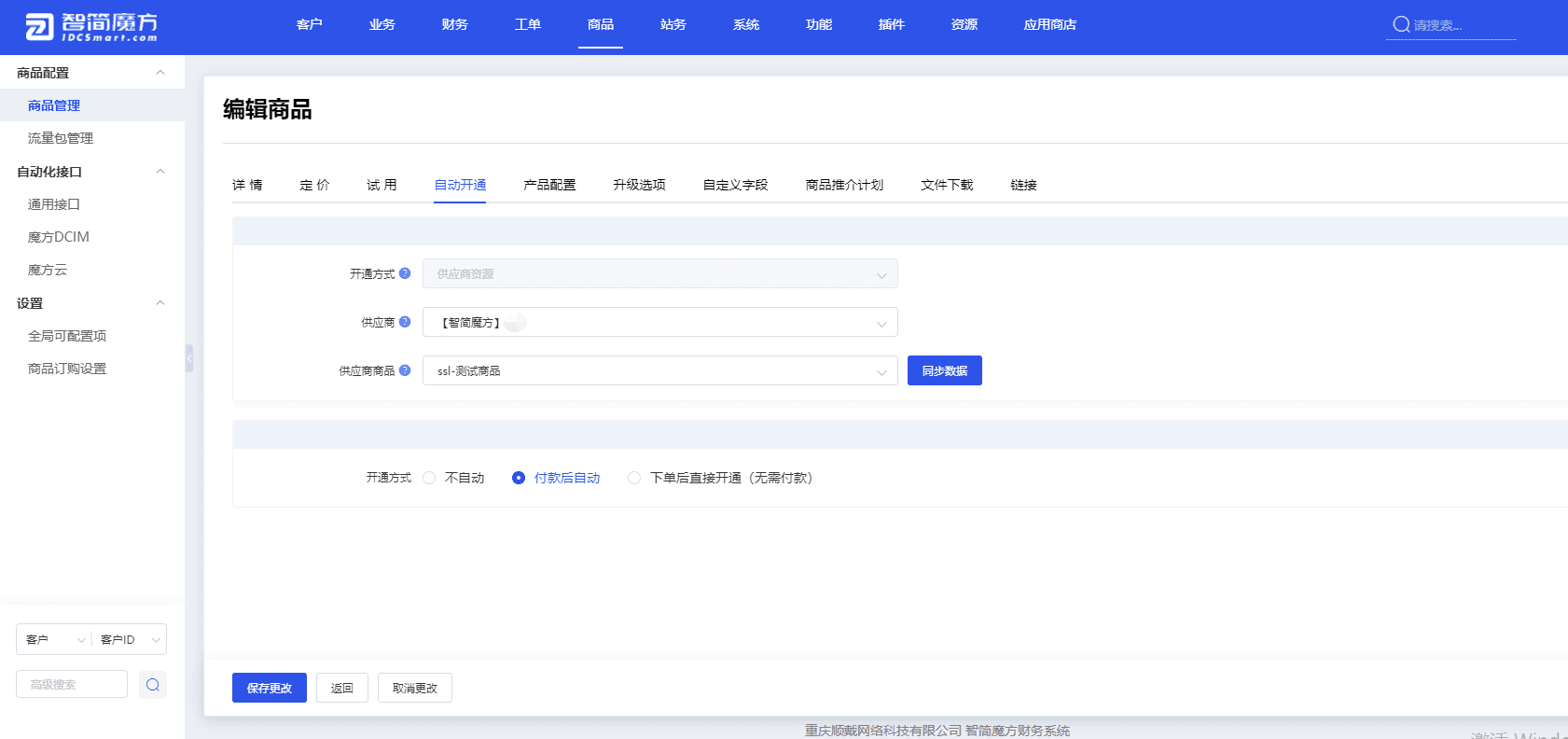The height and width of the screenshot is (739, 1568).
Task: Click the 智简魔方 logo
Action: point(91,27)
